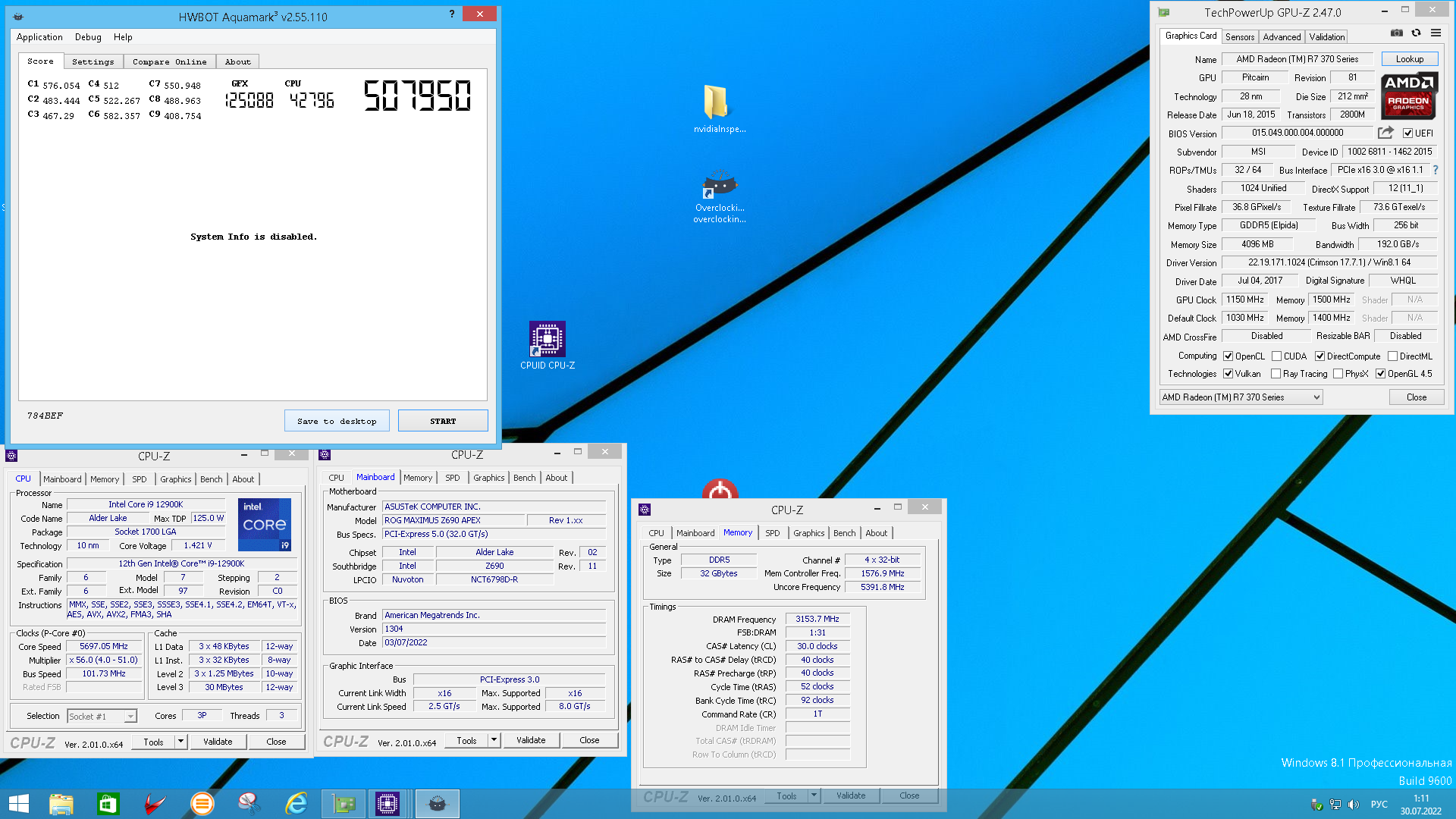Open Snipping Tool icon on taskbar

pyautogui.click(x=249, y=804)
